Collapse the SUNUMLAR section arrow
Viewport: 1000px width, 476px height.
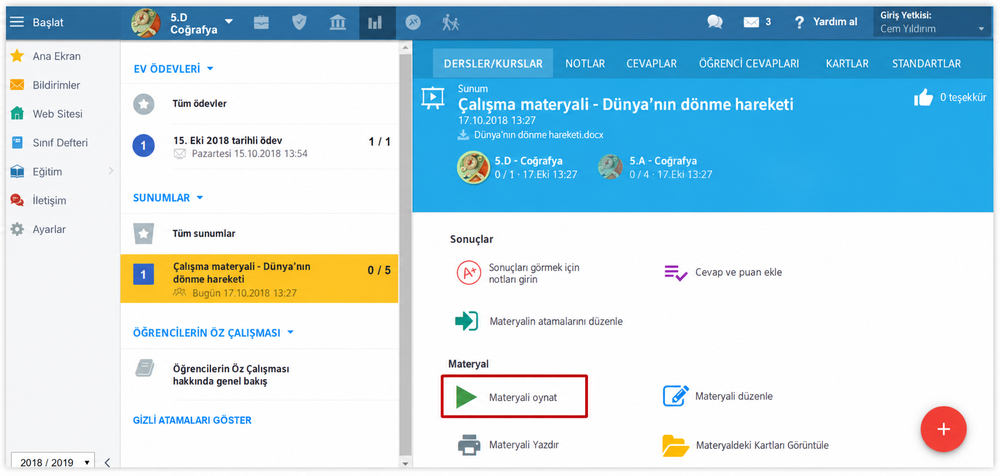(200, 198)
